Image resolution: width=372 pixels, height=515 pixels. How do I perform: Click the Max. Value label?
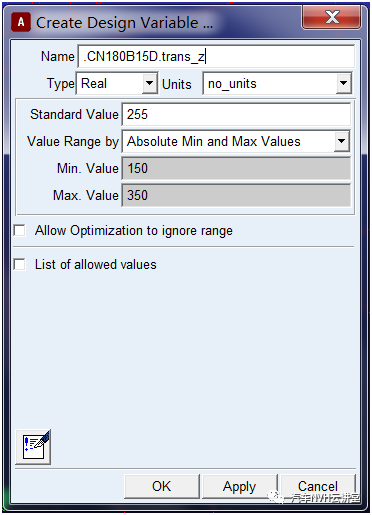86,196
